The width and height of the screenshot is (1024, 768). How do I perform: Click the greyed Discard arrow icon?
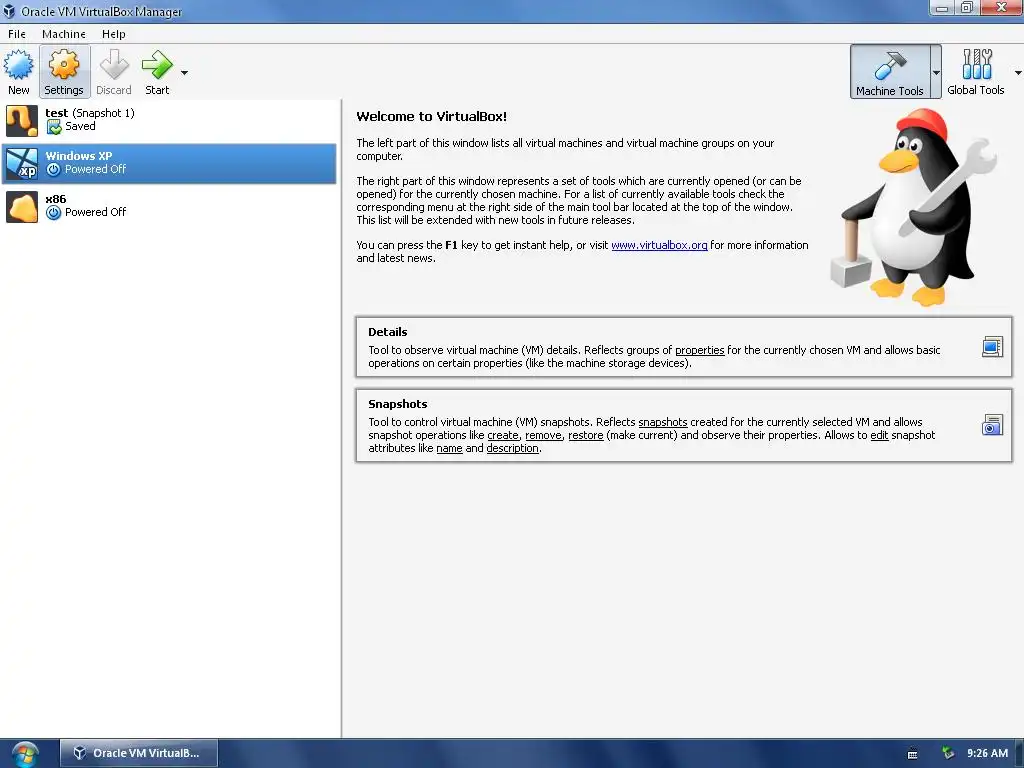pyautogui.click(x=114, y=65)
